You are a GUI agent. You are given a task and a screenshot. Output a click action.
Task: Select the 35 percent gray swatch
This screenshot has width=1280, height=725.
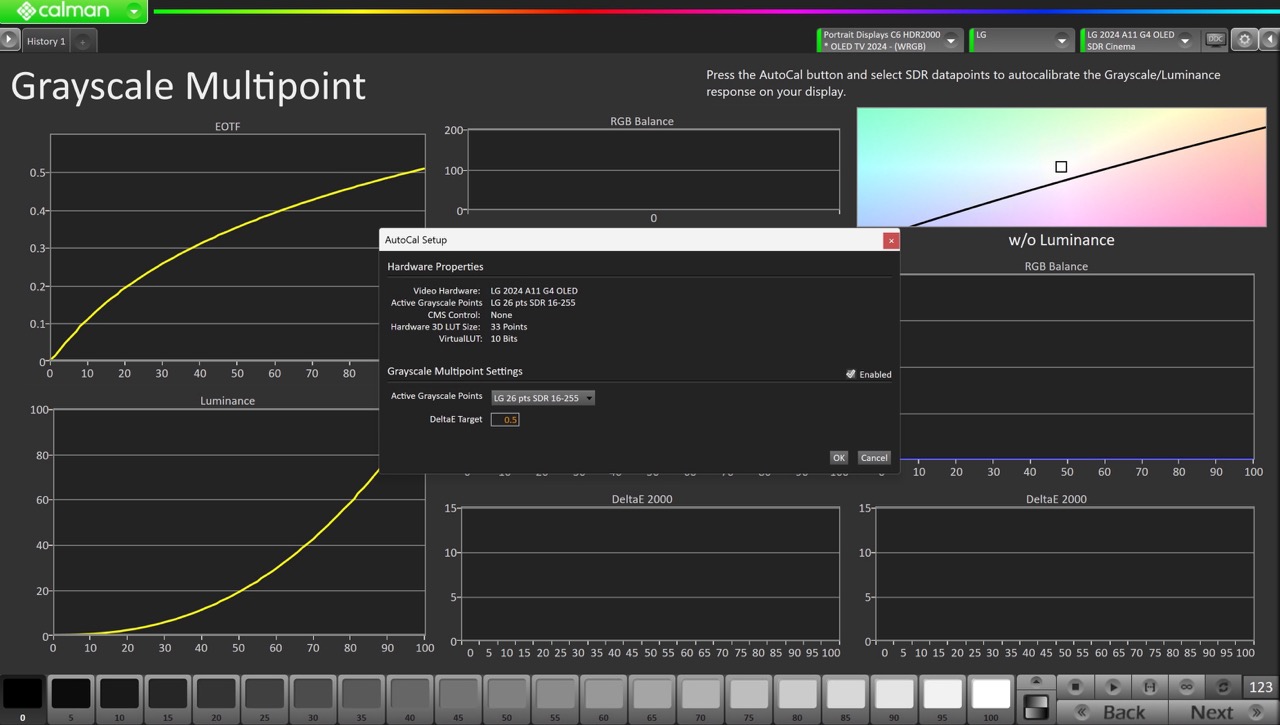tap(361, 697)
